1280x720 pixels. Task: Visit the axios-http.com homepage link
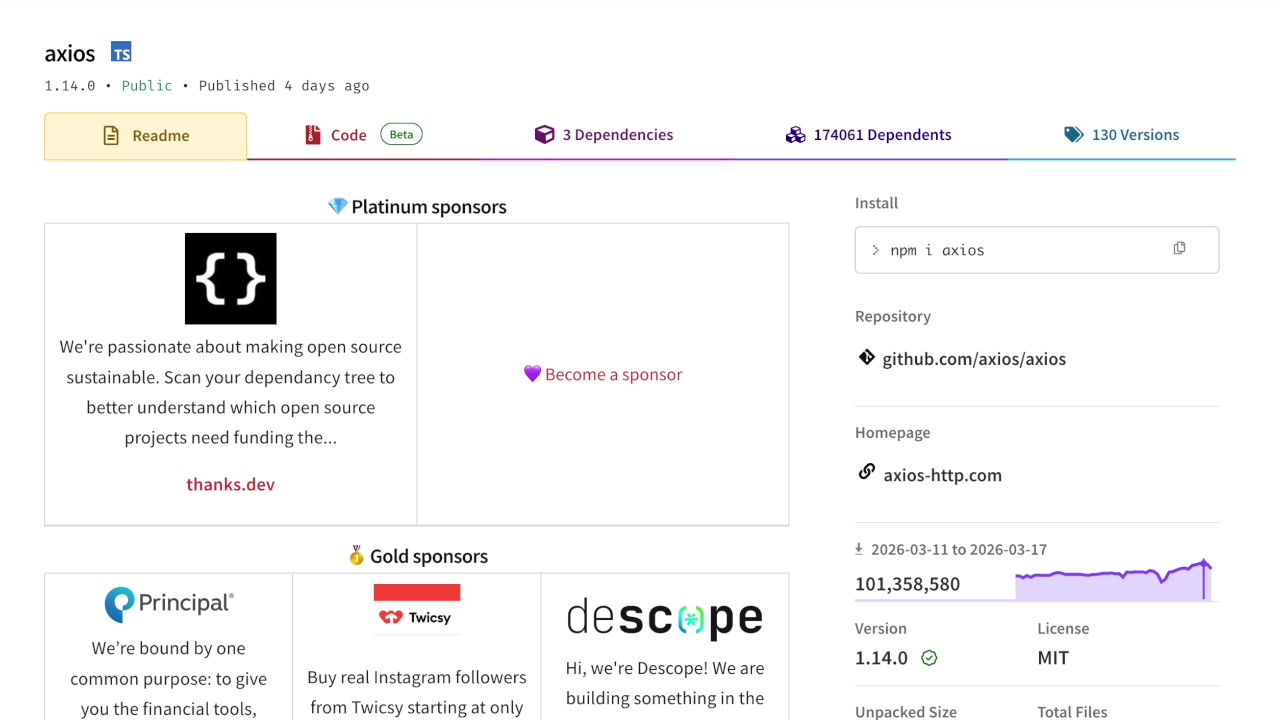tap(942, 475)
